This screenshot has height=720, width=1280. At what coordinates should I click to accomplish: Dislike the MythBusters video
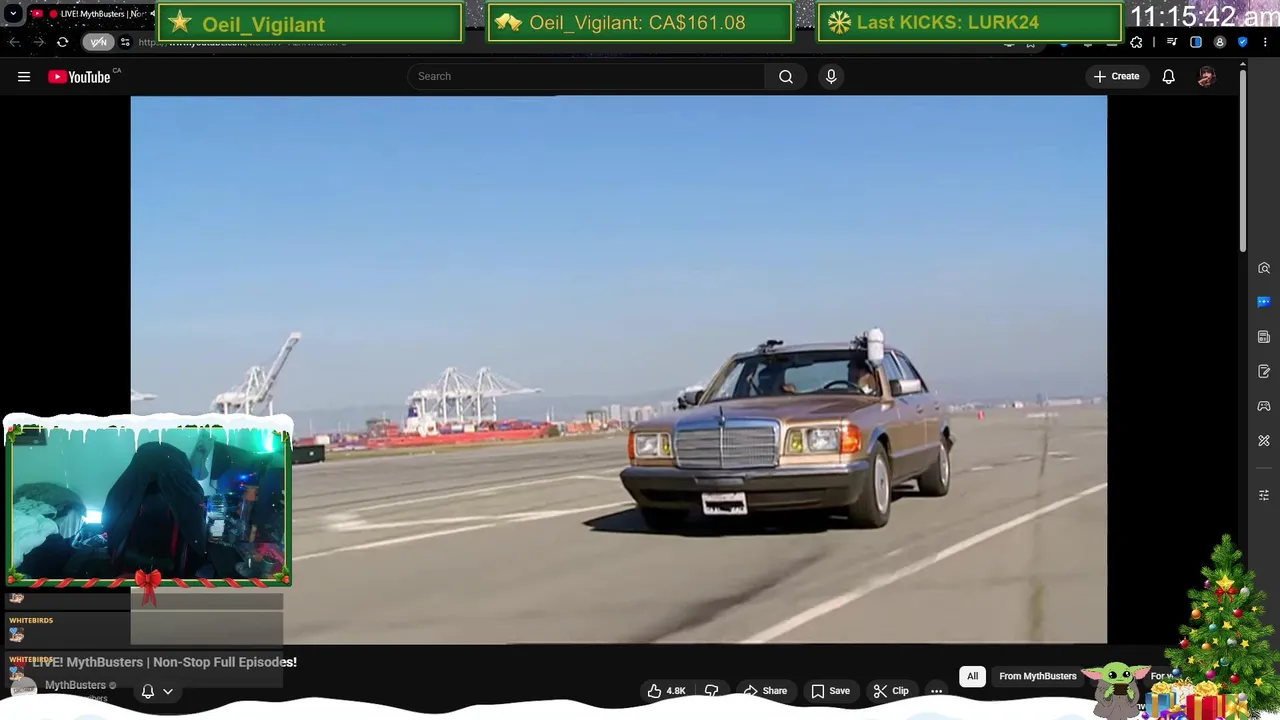[x=711, y=691]
